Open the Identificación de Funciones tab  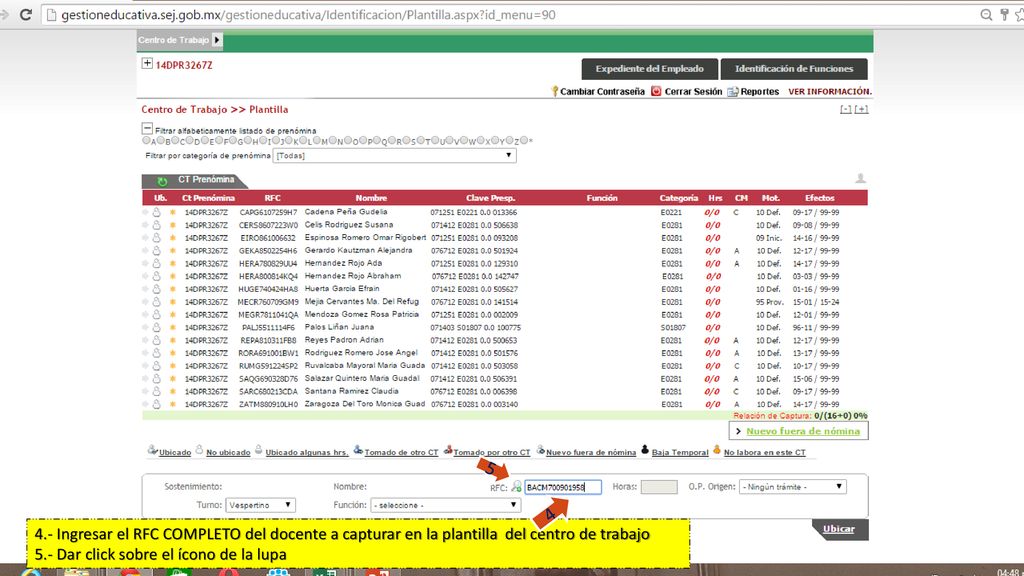[x=794, y=69]
